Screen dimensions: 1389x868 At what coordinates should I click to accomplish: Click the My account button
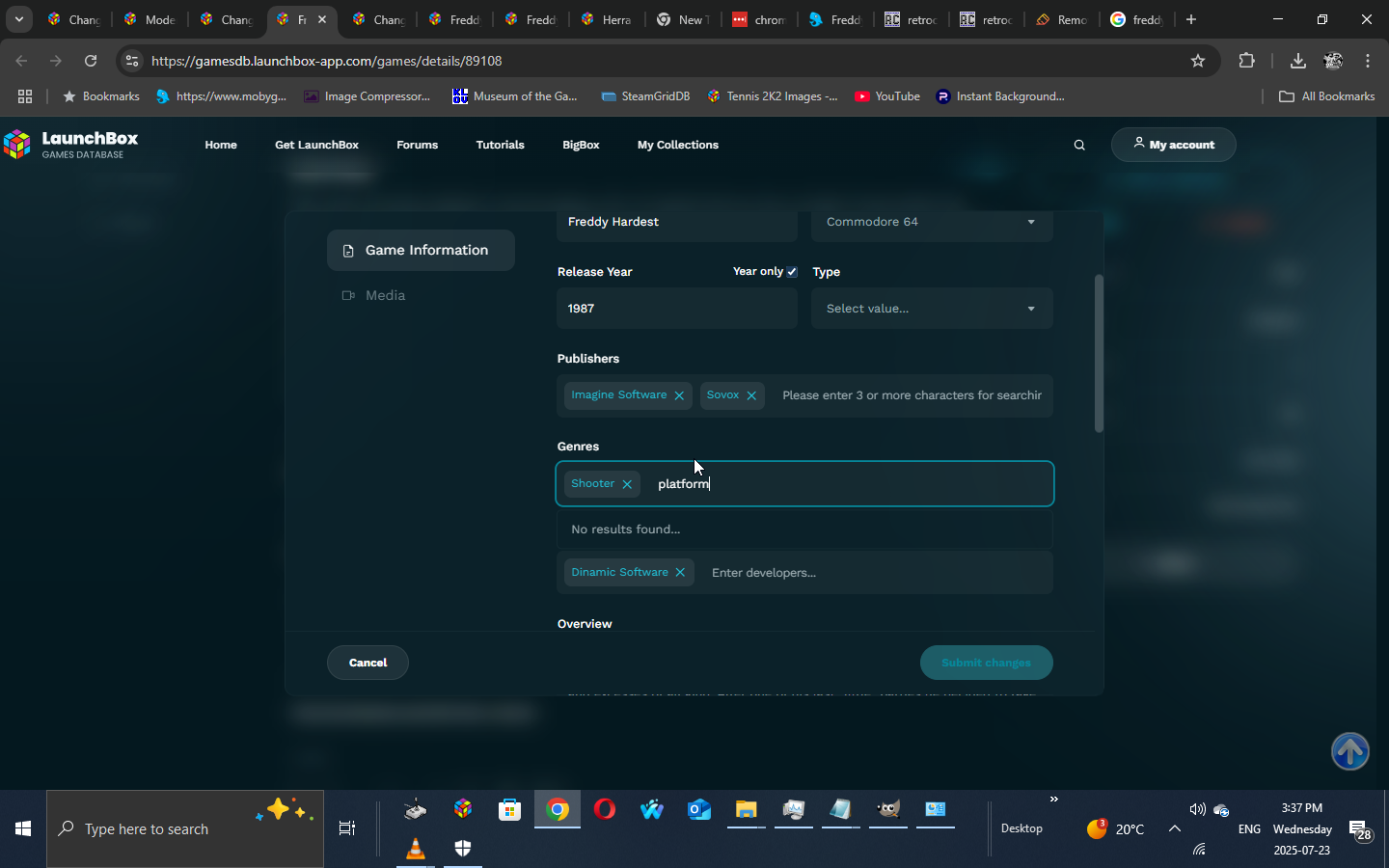pos(1173,145)
